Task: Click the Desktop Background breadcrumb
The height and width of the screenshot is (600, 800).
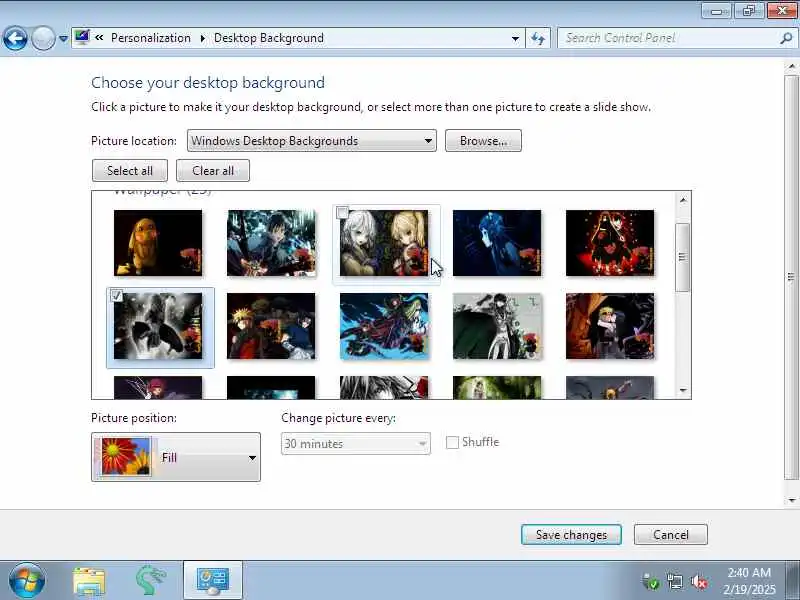Action: coord(269,38)
